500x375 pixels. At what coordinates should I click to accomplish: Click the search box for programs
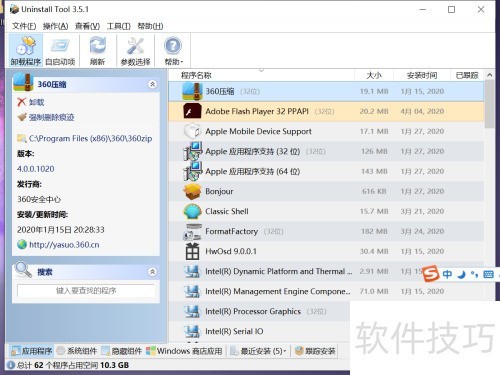[86, 291]
